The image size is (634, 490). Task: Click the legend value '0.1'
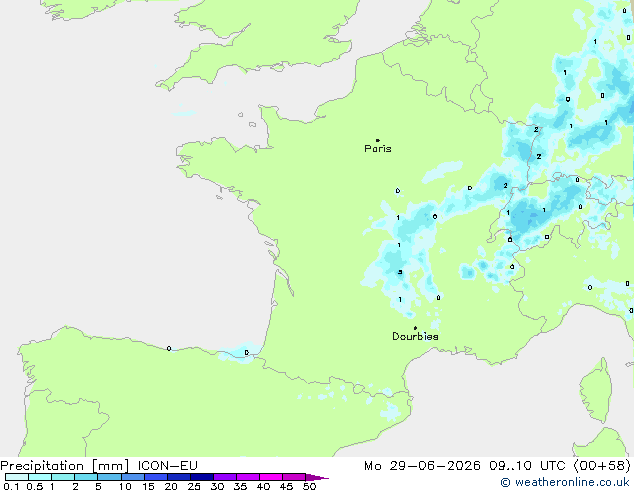pyautogui.click(x=11, y=486)
